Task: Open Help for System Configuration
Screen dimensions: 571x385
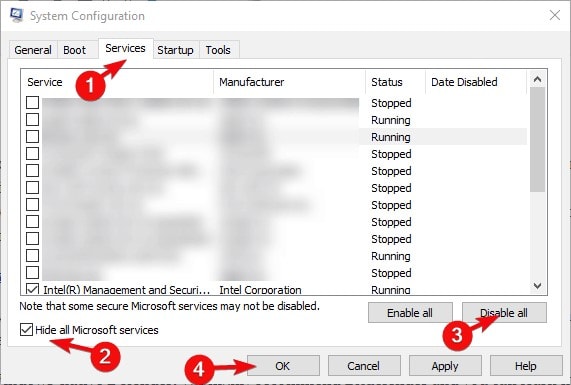Action: click(x=526, y=366)
